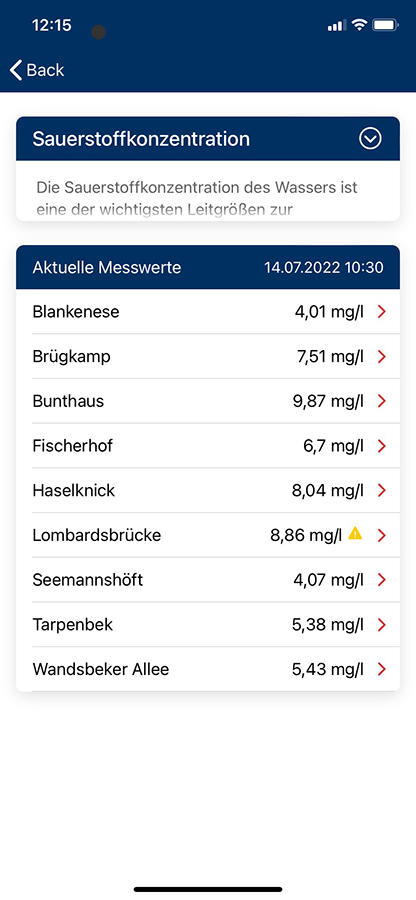Open the Wandsbeker Allee entry
The width and height of the screenshot is (416, 900).
click(208, 669)
